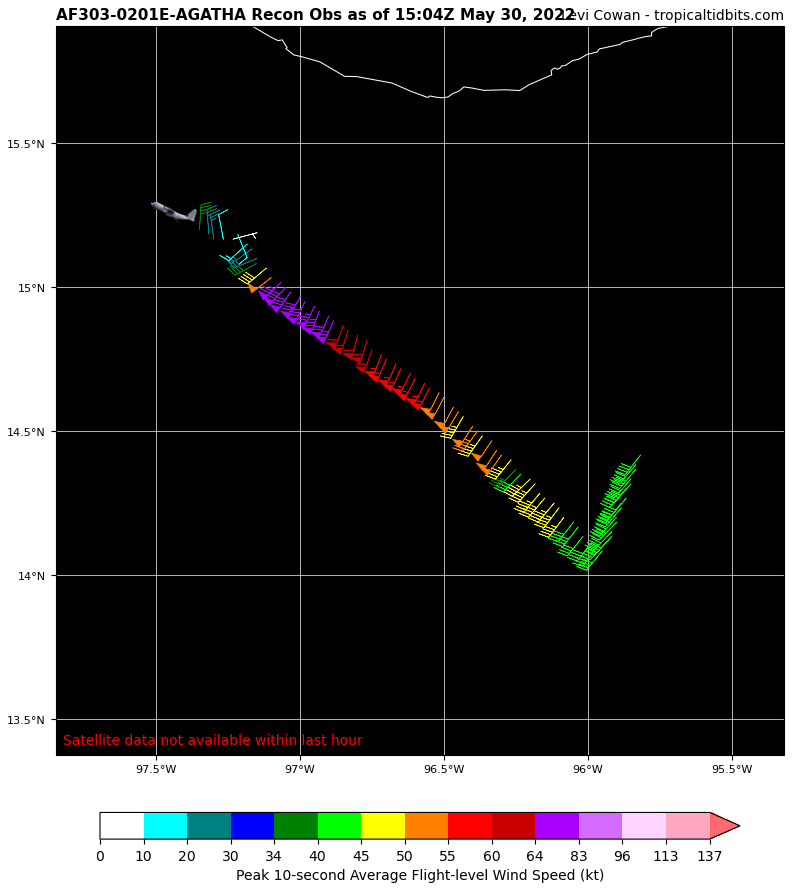The height and width of the screenshot is (888, 800).
Task: Click the light purple 83-96 kt swatch
Action: point(601,825)
